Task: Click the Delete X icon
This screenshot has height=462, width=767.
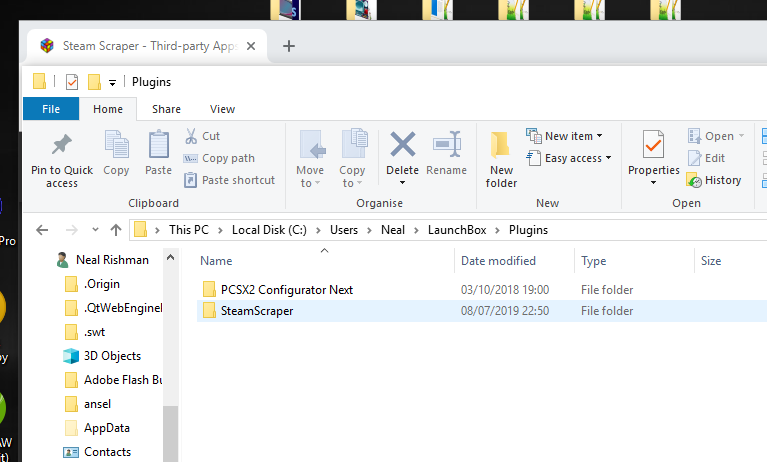Action: (403, 144)
